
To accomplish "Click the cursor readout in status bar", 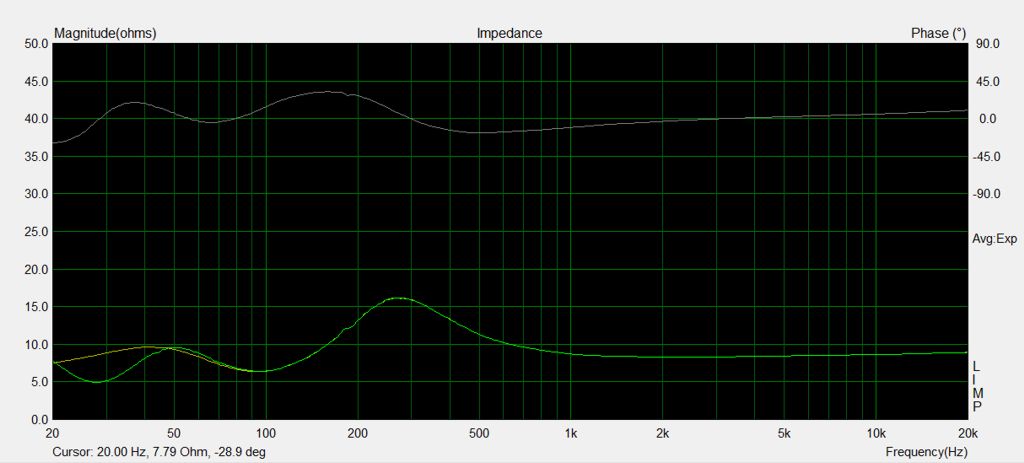I will [x=159, y=452].
